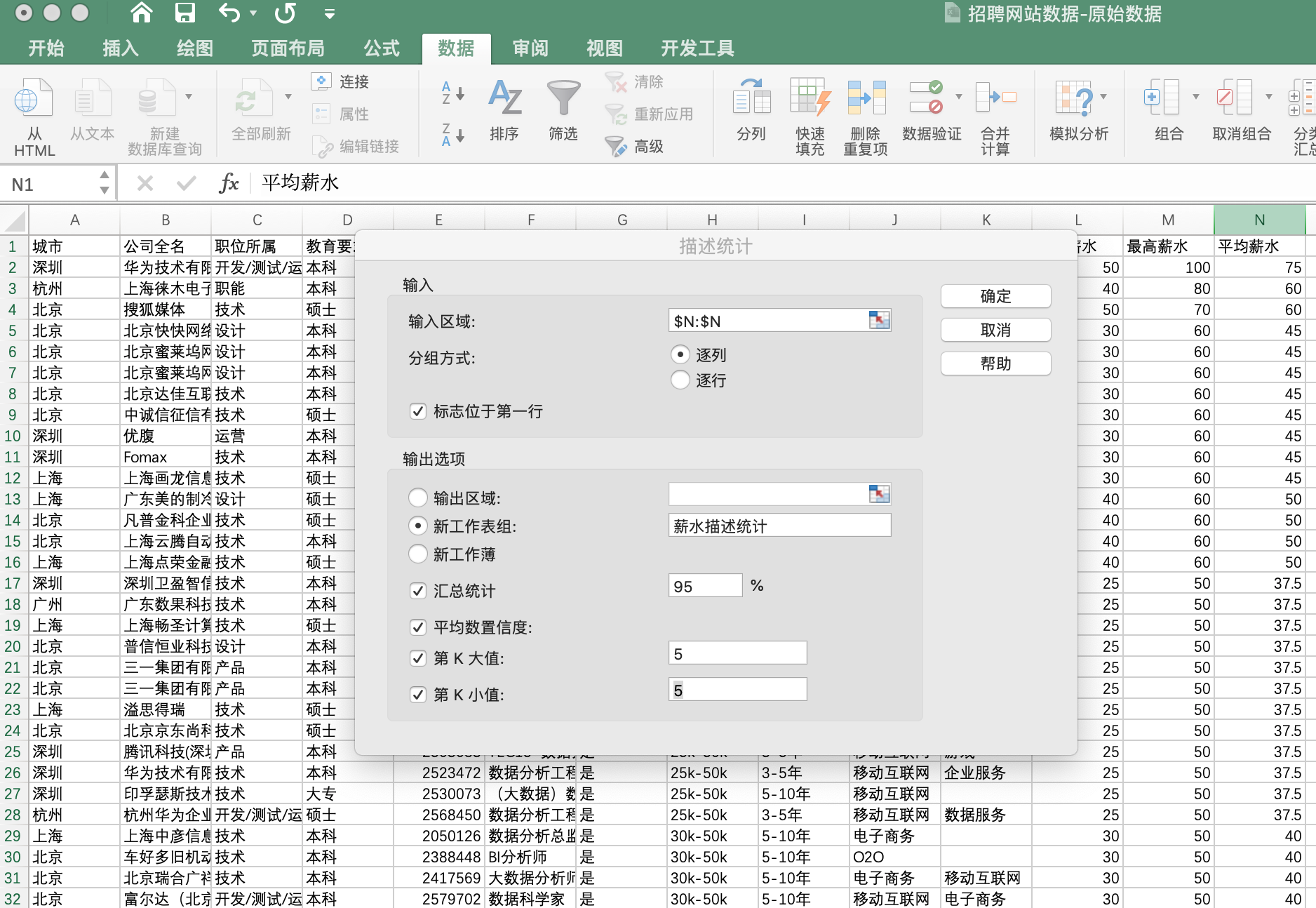The image size is (1316, 908).
Task: Click the Sort AZ icon
Action: point(504,98)
